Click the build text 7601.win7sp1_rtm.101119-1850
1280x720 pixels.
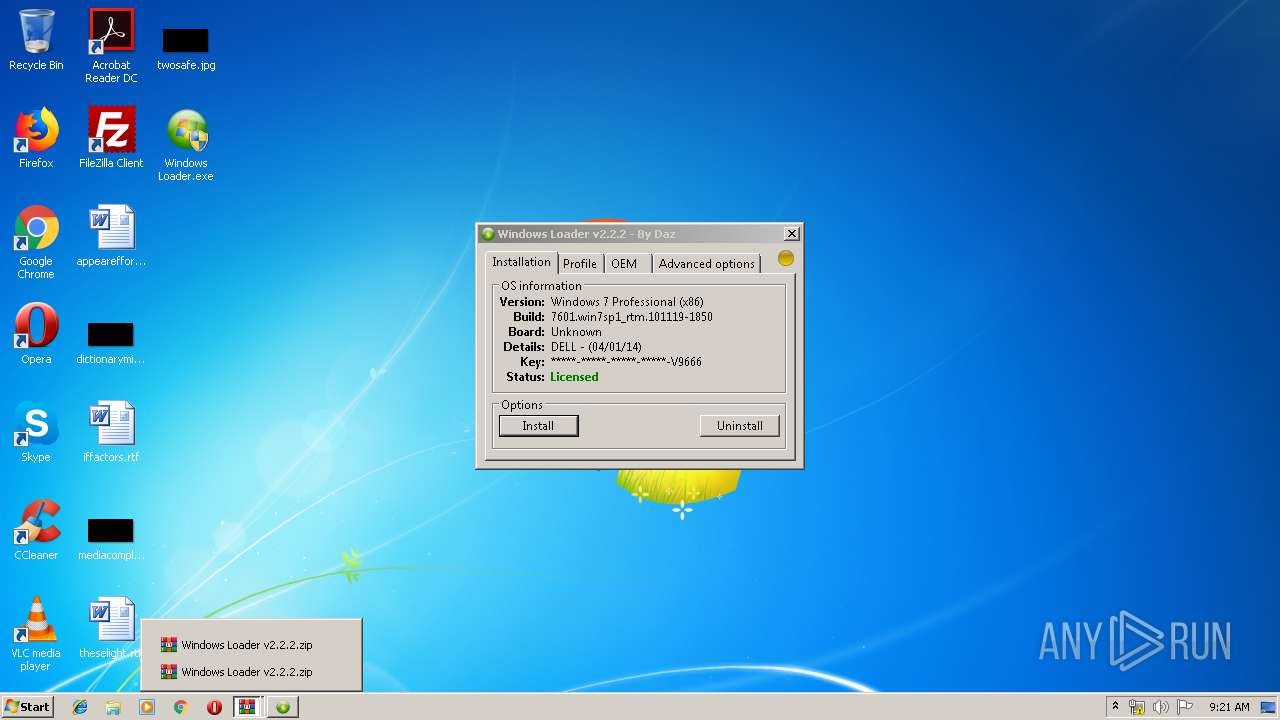click(632, 317)
